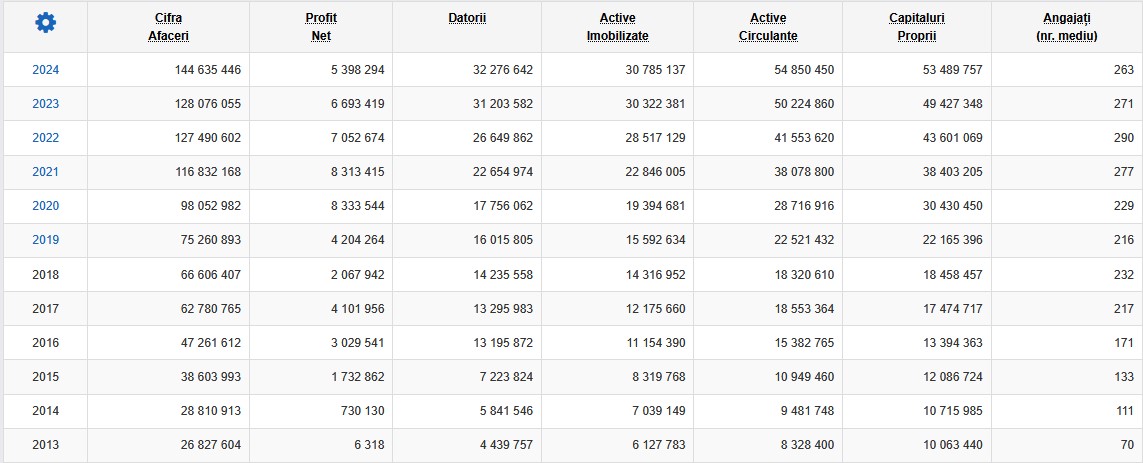Select fixed assets 14 316 952
This screenshot has width=1143, height=463.
[x=655, y=275]
